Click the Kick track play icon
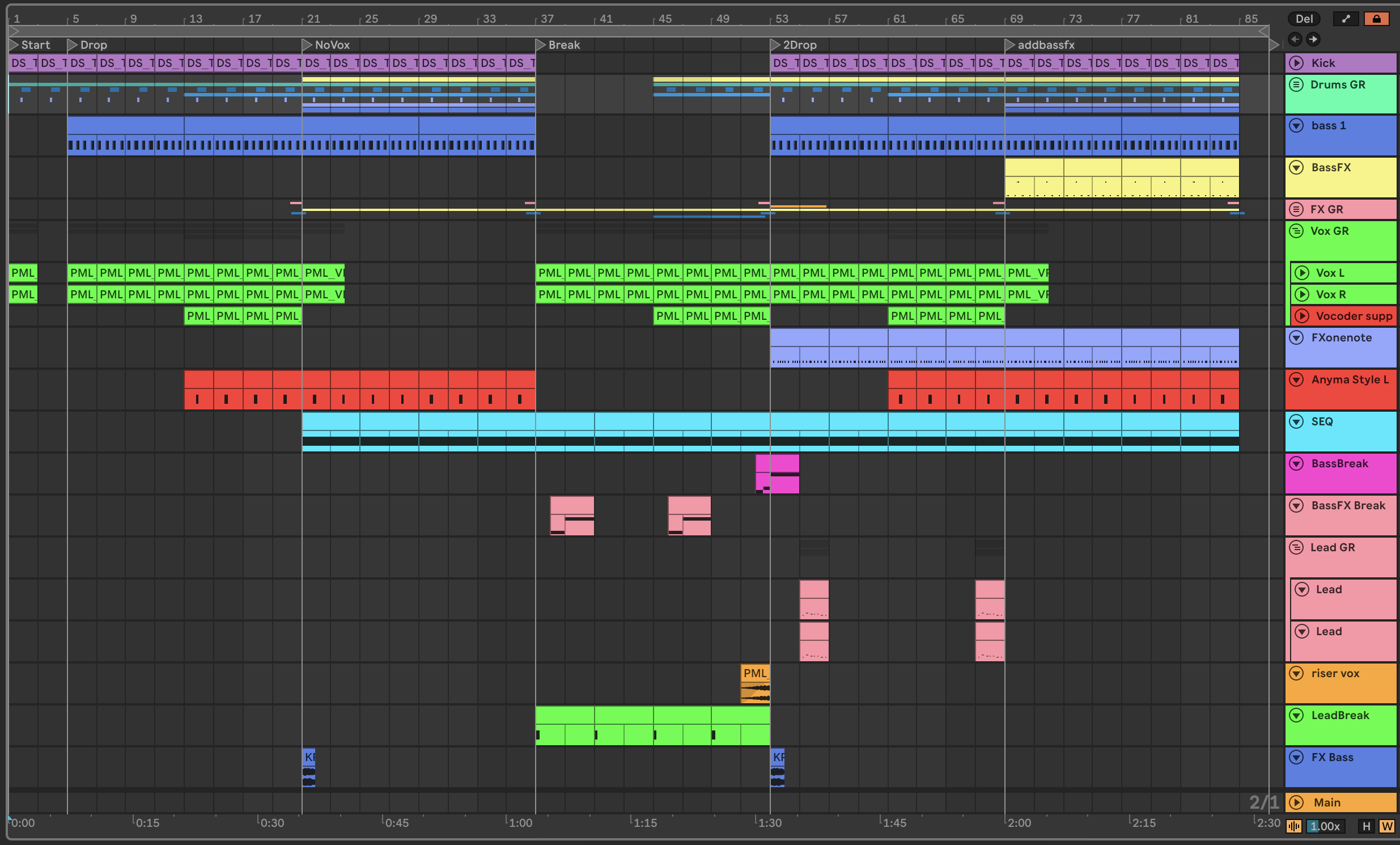Image resolution: width=1400 pixels, height=845 pixels. click(x=1296, y=63)
